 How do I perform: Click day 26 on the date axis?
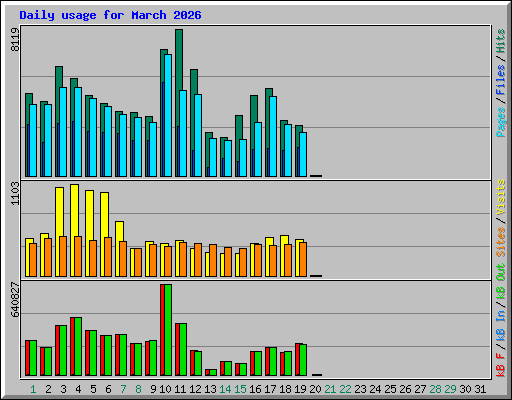click(x=405, y=389)
